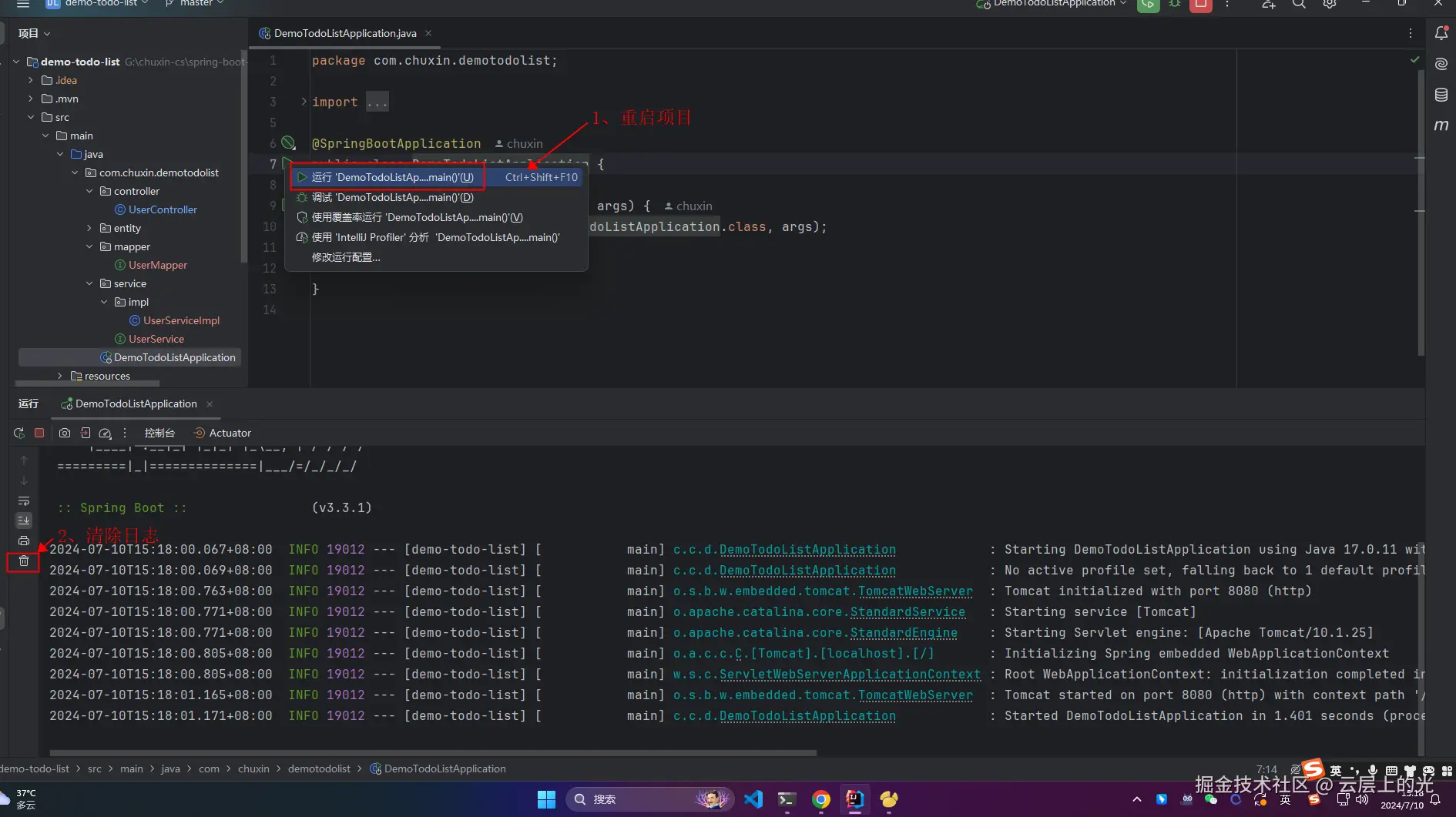Click the StandardEngine class link in the log
Screen dimensions: 1456x817
[904, 633]
